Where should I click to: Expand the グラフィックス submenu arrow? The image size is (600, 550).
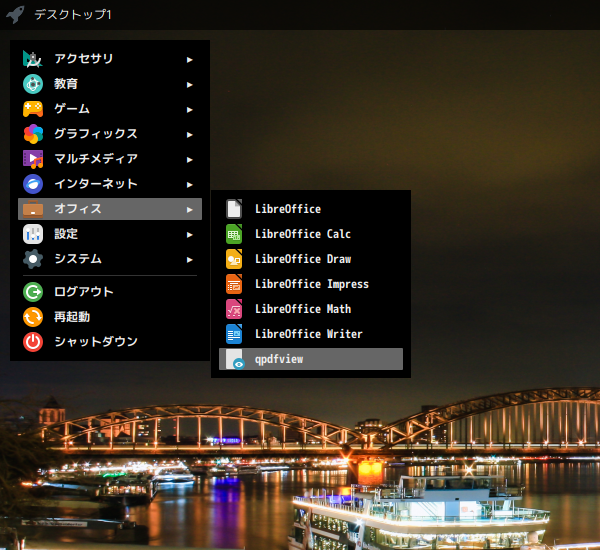coord(189,135)
